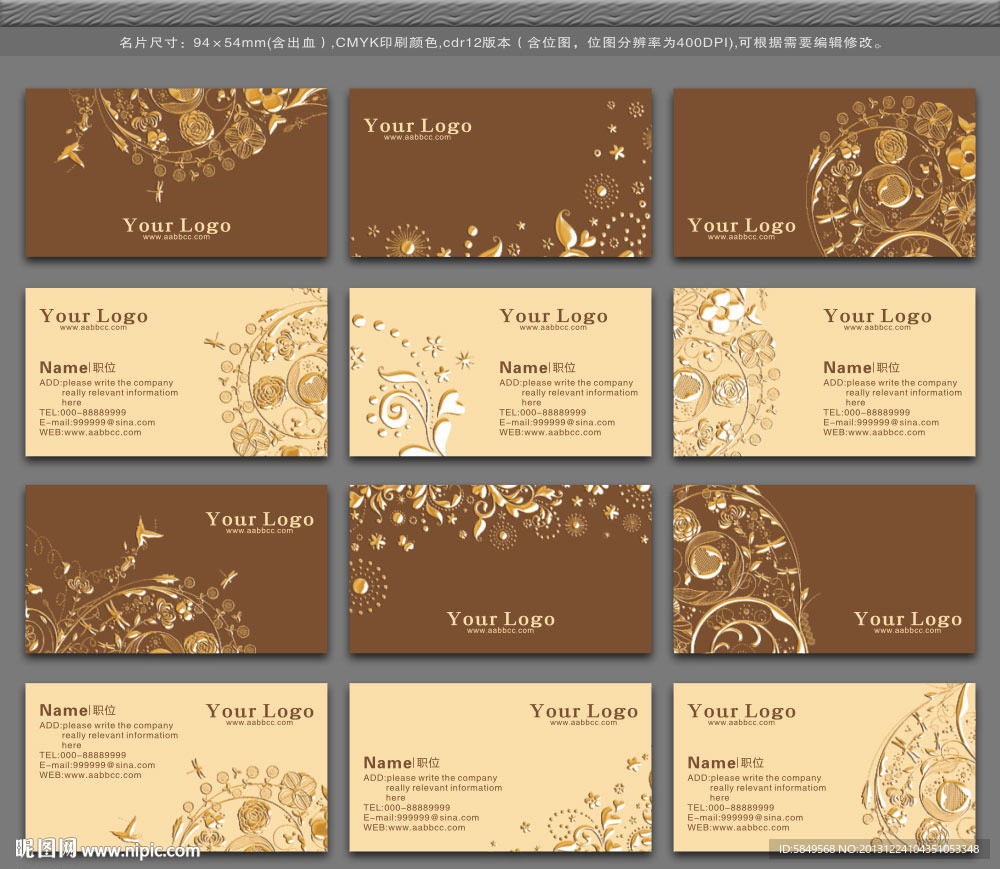1000x869 pixels.
Task: Click 'Name|职位' on the white swirl plant cream card
Action: 538,367
